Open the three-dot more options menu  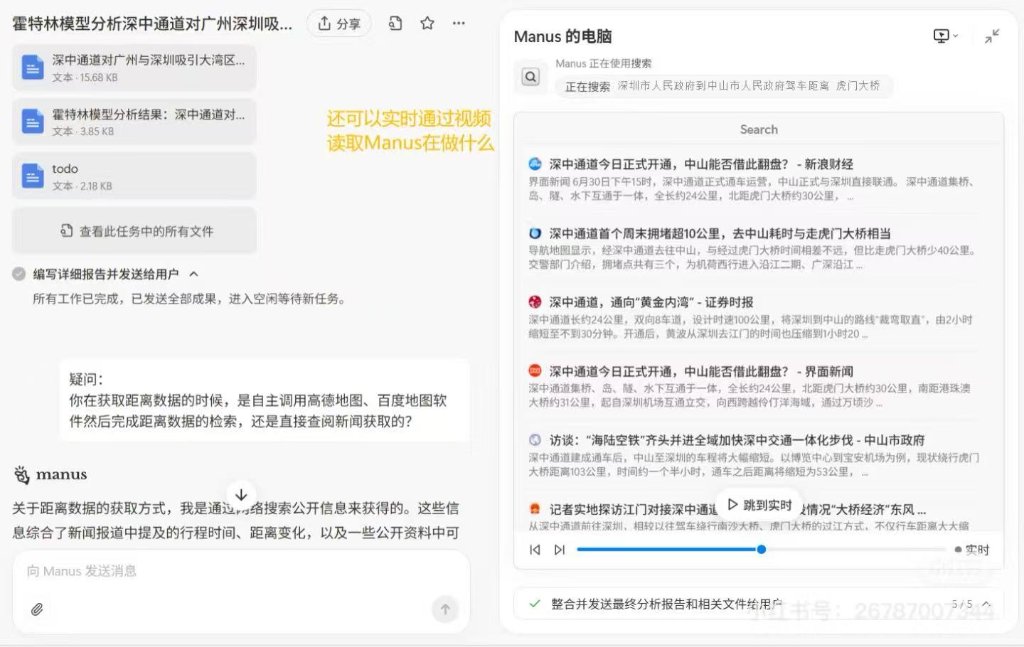click(x=458, y=24)
